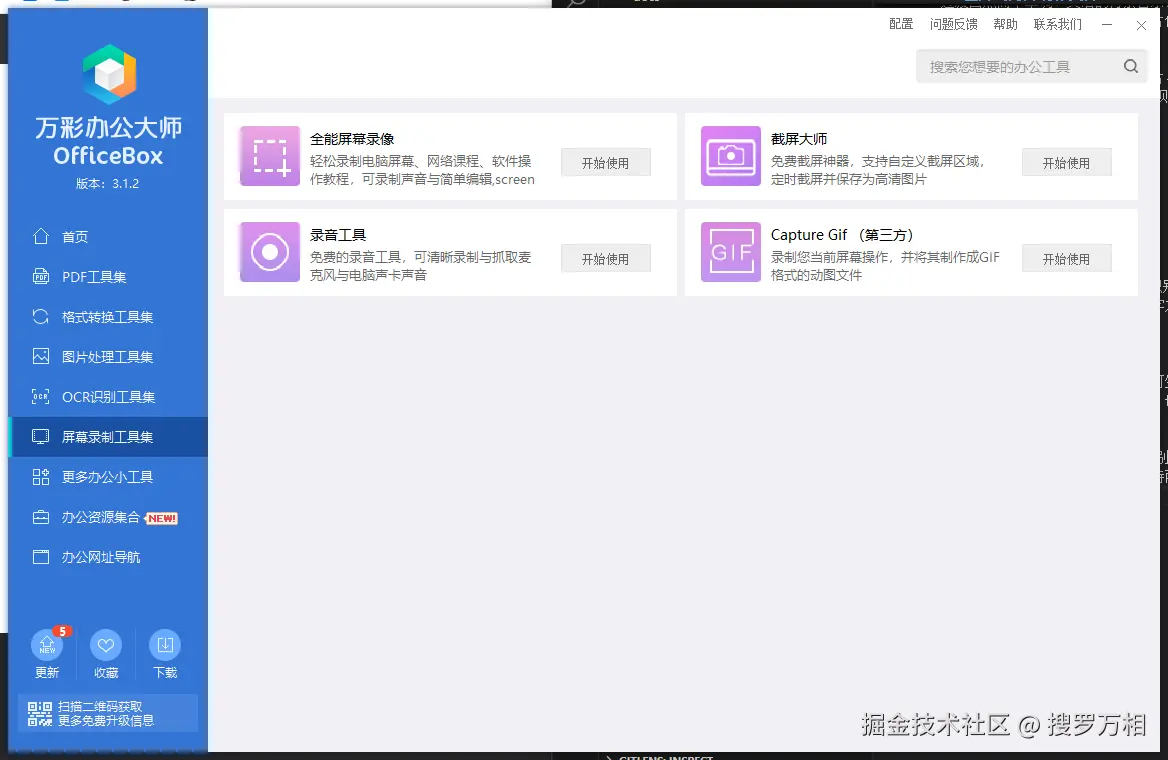Click the Capture Gif purple GIF icon
The height and width of the screenshot is (760, 1168).
pos(731,252)
